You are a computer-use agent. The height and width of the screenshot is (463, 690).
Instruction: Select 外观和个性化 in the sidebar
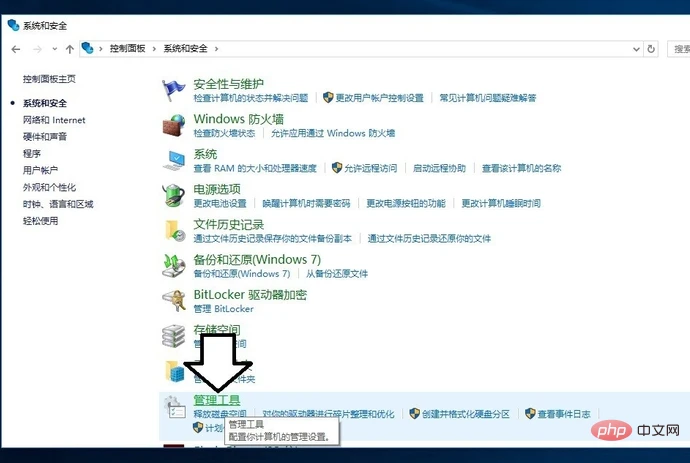click(49, 187)
